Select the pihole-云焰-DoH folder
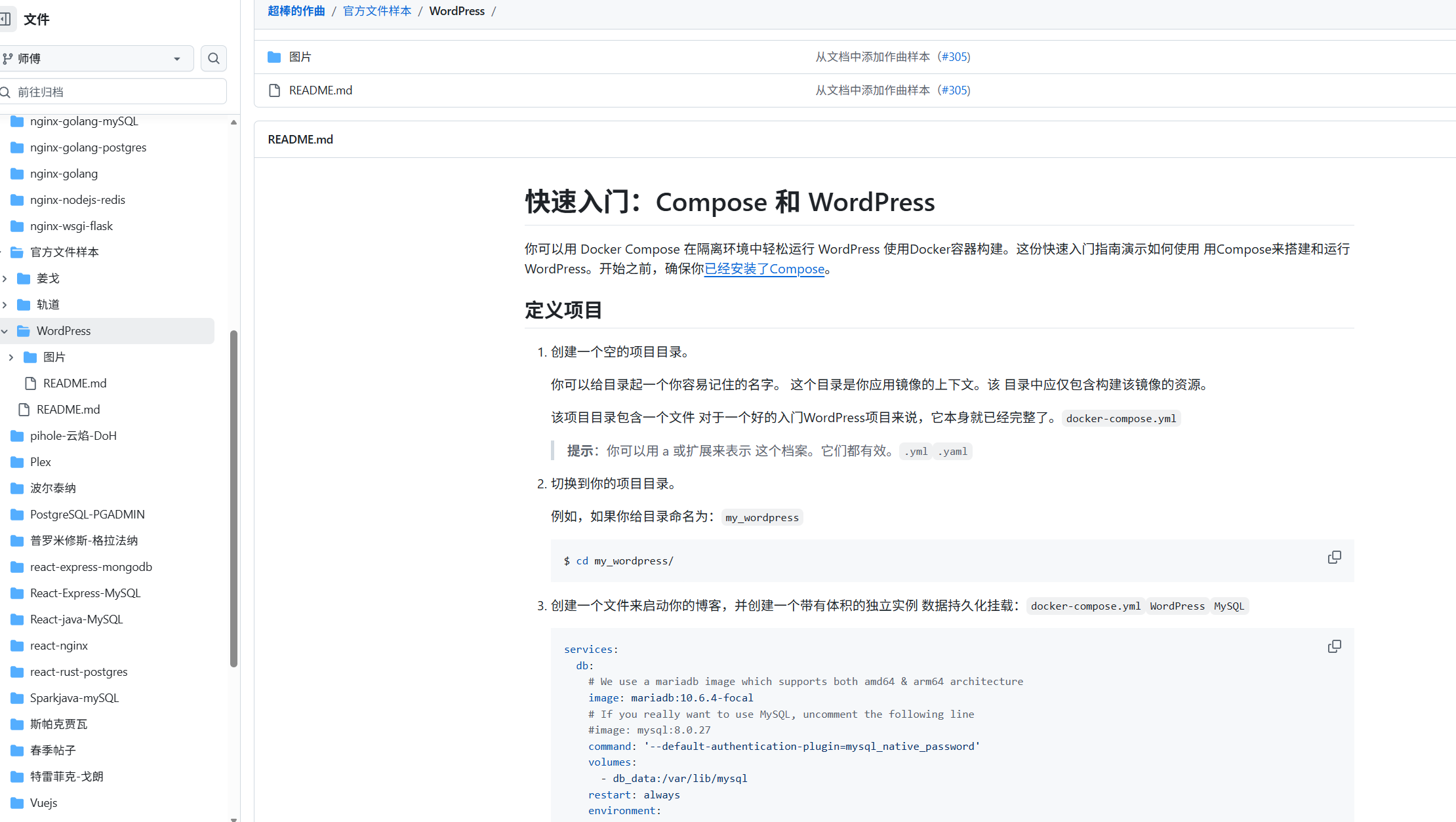1456x822 pixels. pos(73,435)
